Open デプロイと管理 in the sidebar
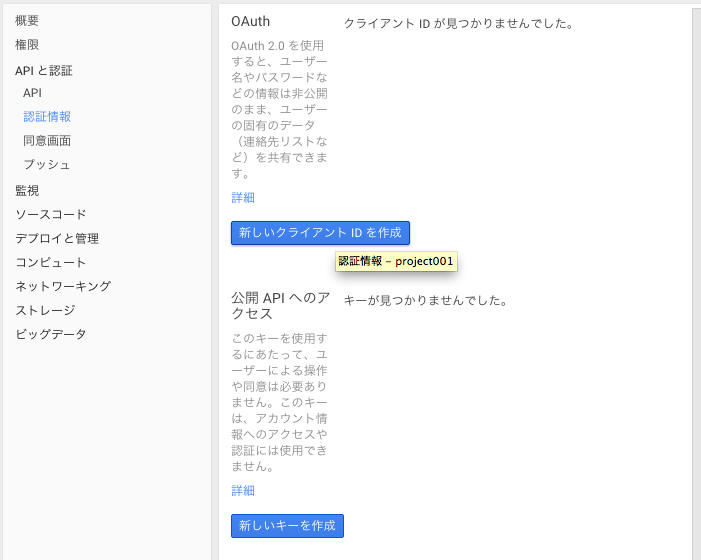The image size is (701, 560). [57, 238]
